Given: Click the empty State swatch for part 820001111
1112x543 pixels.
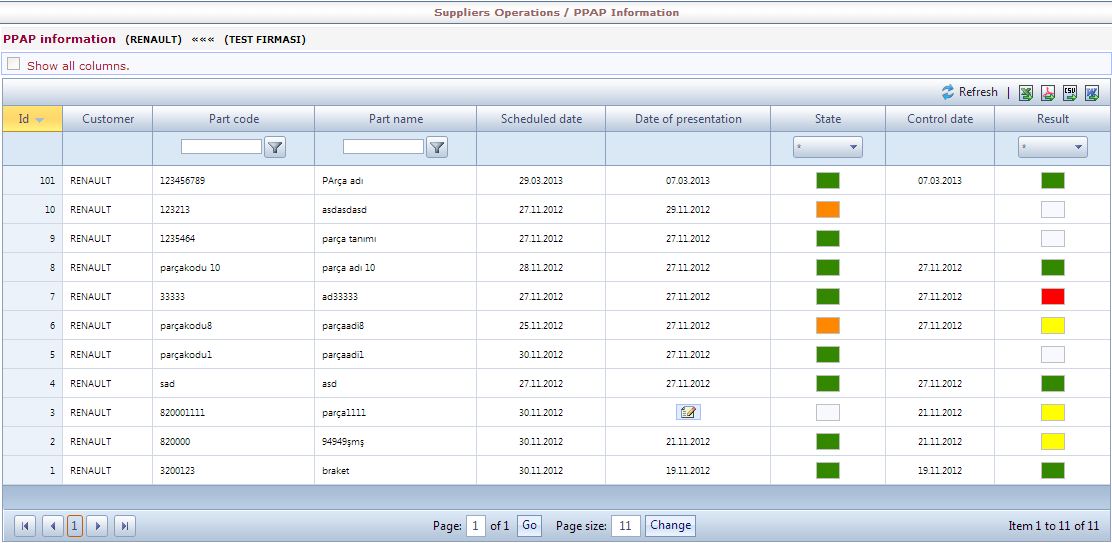Looking at the screenshot, I should pyautogui.click(x=828, y=413).
